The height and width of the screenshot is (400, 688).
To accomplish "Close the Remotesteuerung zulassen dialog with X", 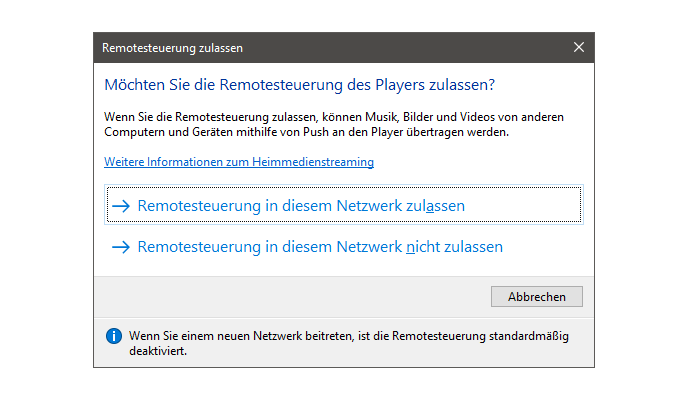I will [579, 47].
